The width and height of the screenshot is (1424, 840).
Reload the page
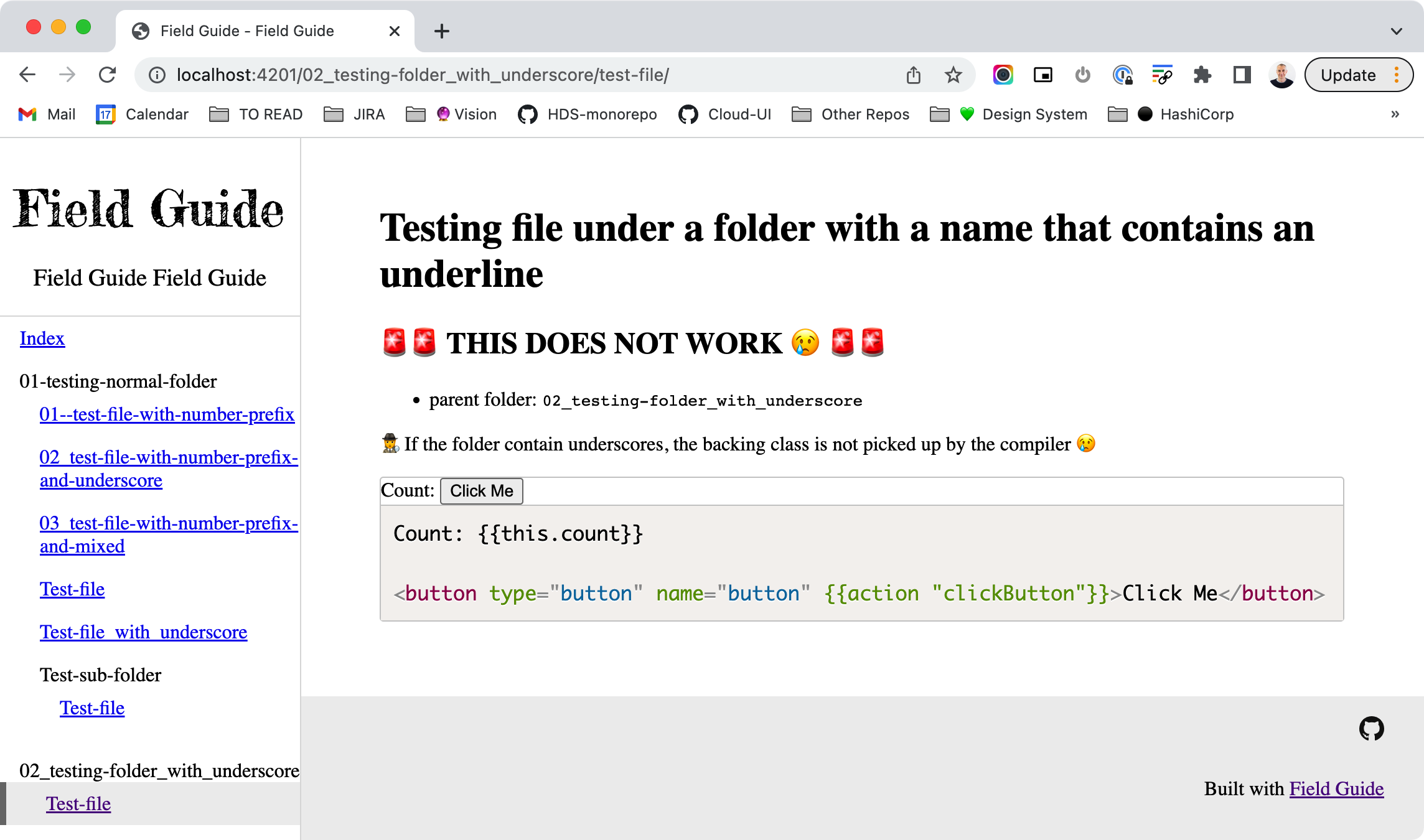[x=108, y=75]
